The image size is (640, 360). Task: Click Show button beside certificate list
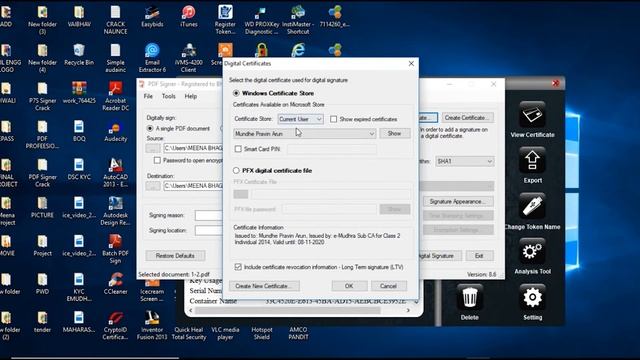tap(394, 133)
